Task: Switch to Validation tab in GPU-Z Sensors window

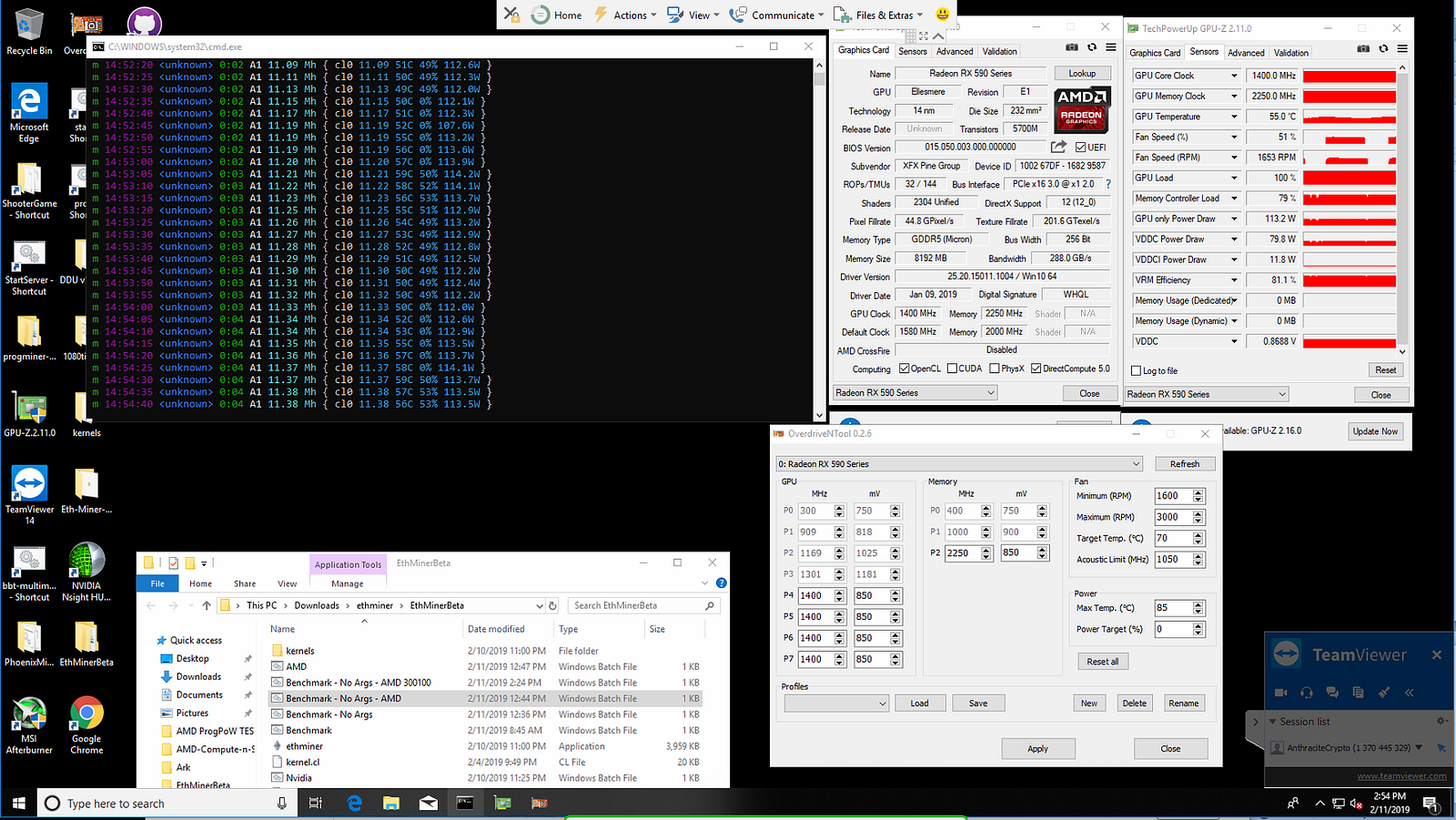Action: click(x=1290, y=53)
